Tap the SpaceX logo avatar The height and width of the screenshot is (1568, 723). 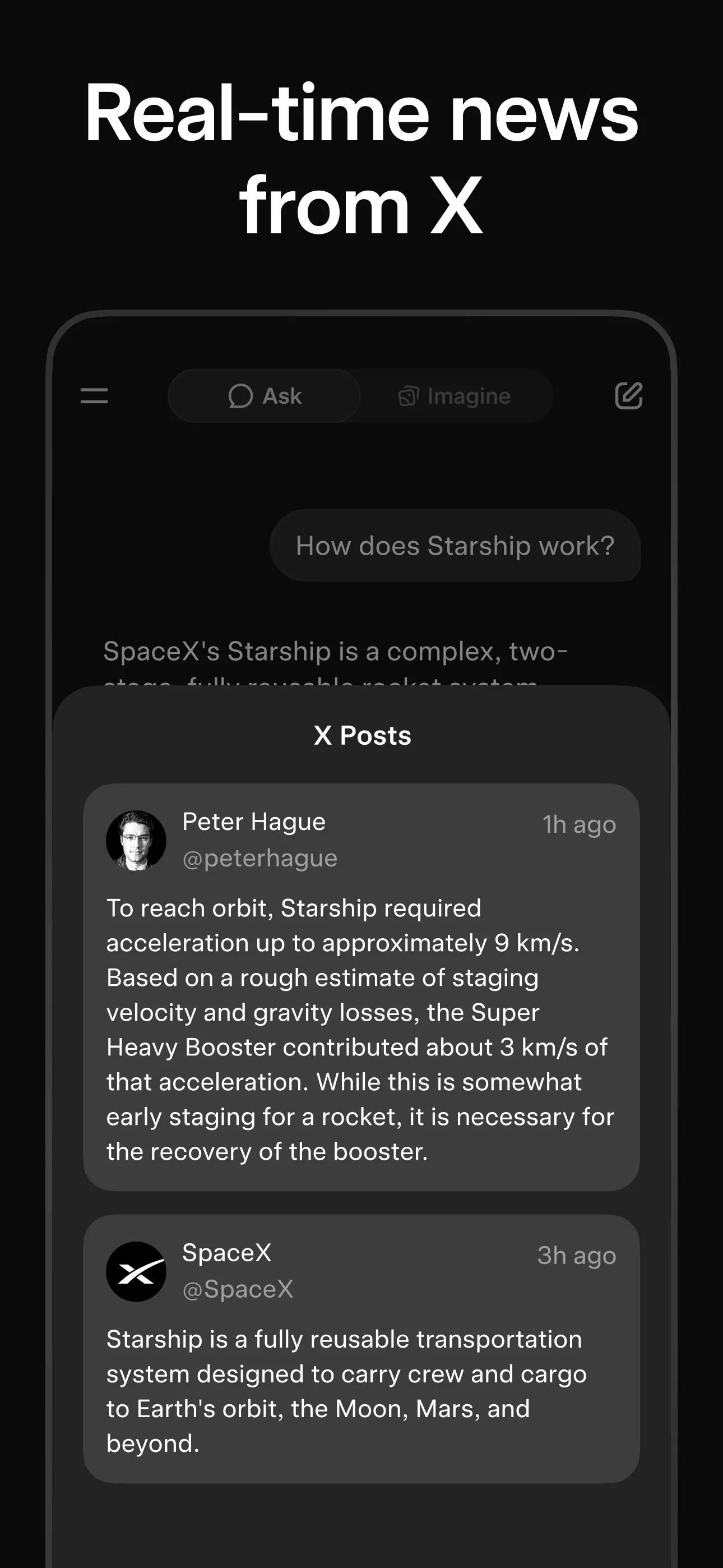[x=136, y=1271]
